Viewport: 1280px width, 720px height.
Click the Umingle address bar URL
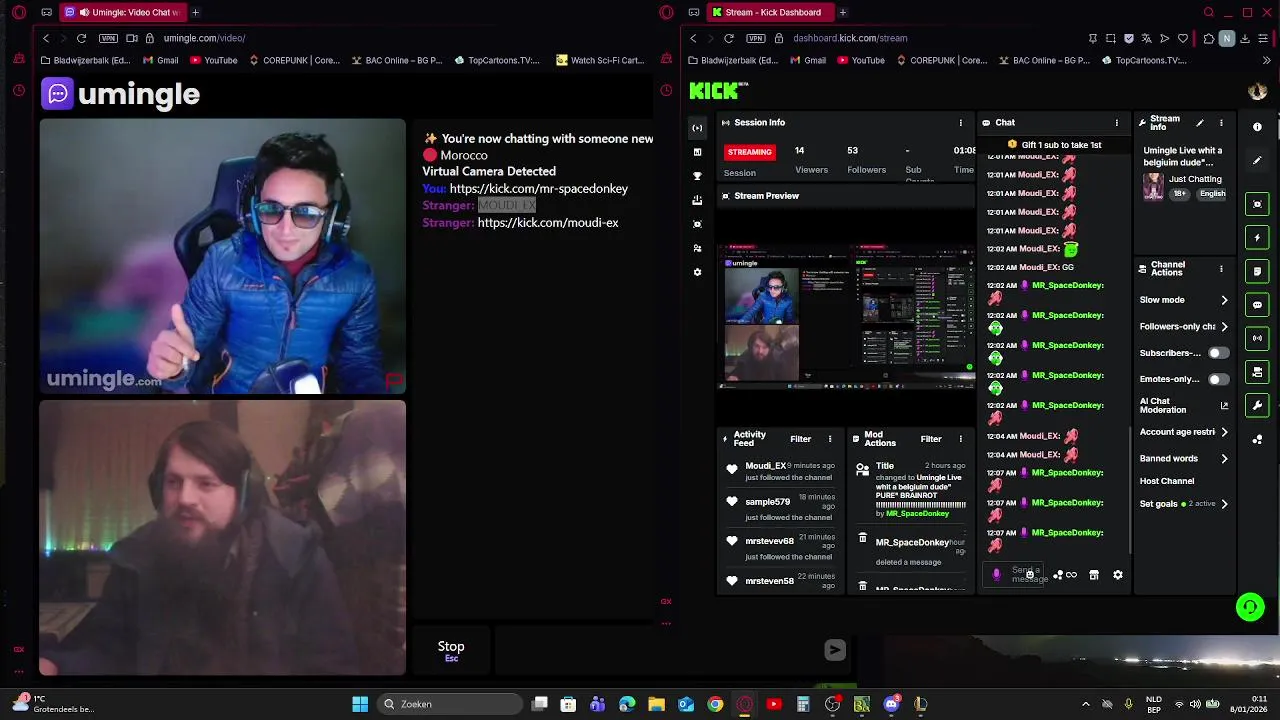(204, 38)
